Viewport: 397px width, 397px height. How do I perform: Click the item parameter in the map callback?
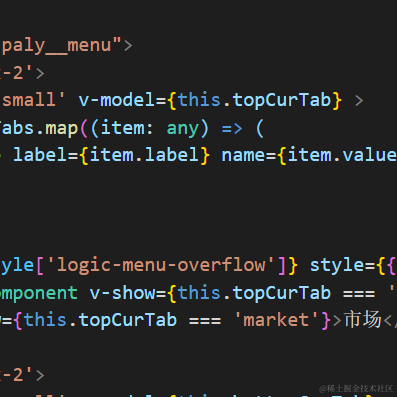(x=122, y=128)
